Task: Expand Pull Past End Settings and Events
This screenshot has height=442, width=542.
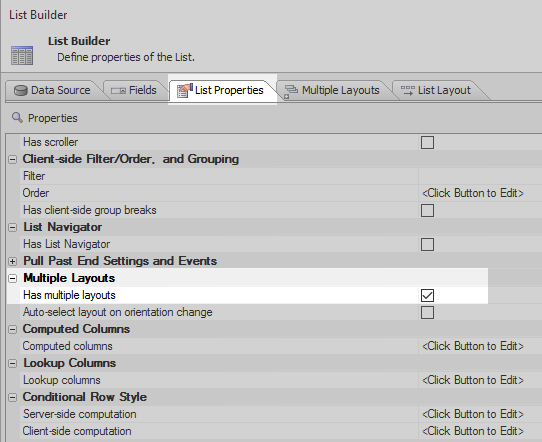Action: (12, 262)
